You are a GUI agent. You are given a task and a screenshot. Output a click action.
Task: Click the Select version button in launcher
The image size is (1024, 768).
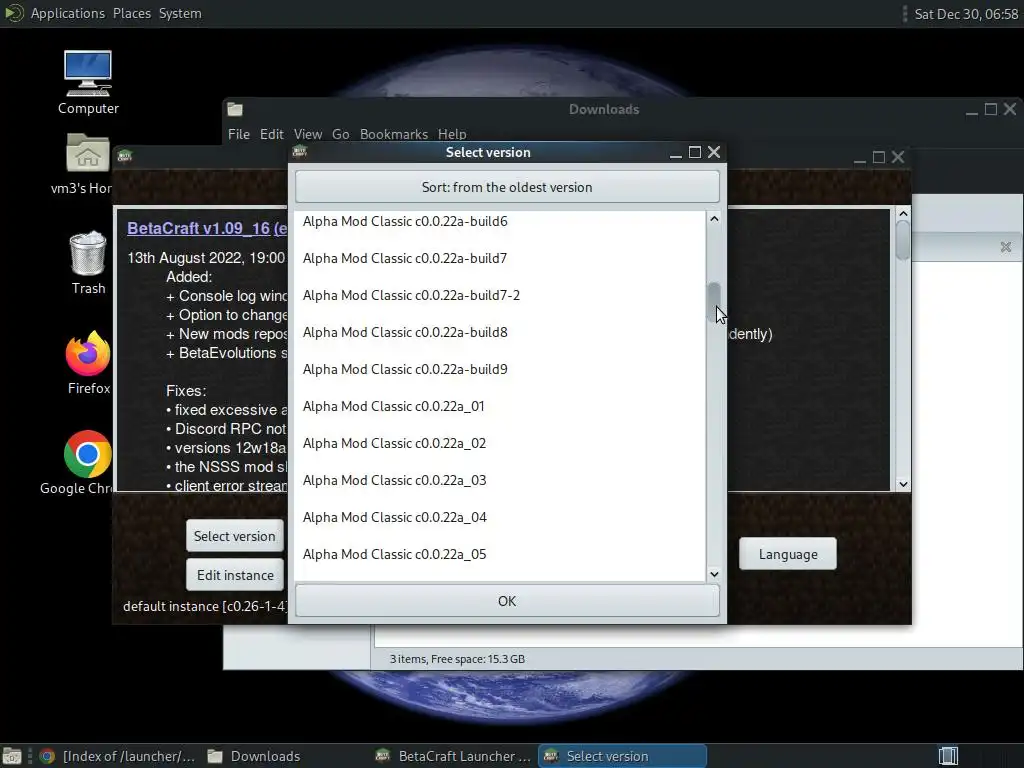click(x=234, y=536)
